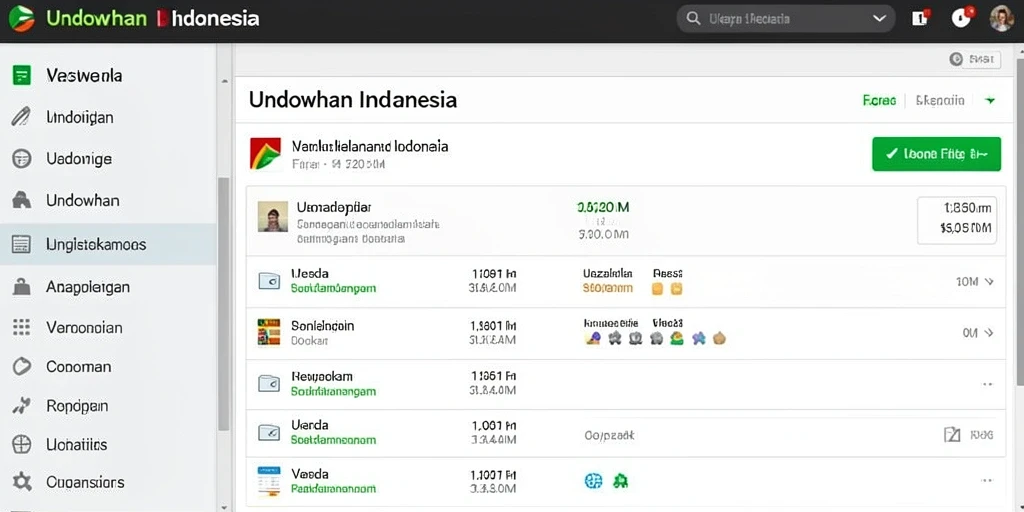The image size is (1024, 512).
Task: Click the green app logo in the header
Action: tap(22, 18)
